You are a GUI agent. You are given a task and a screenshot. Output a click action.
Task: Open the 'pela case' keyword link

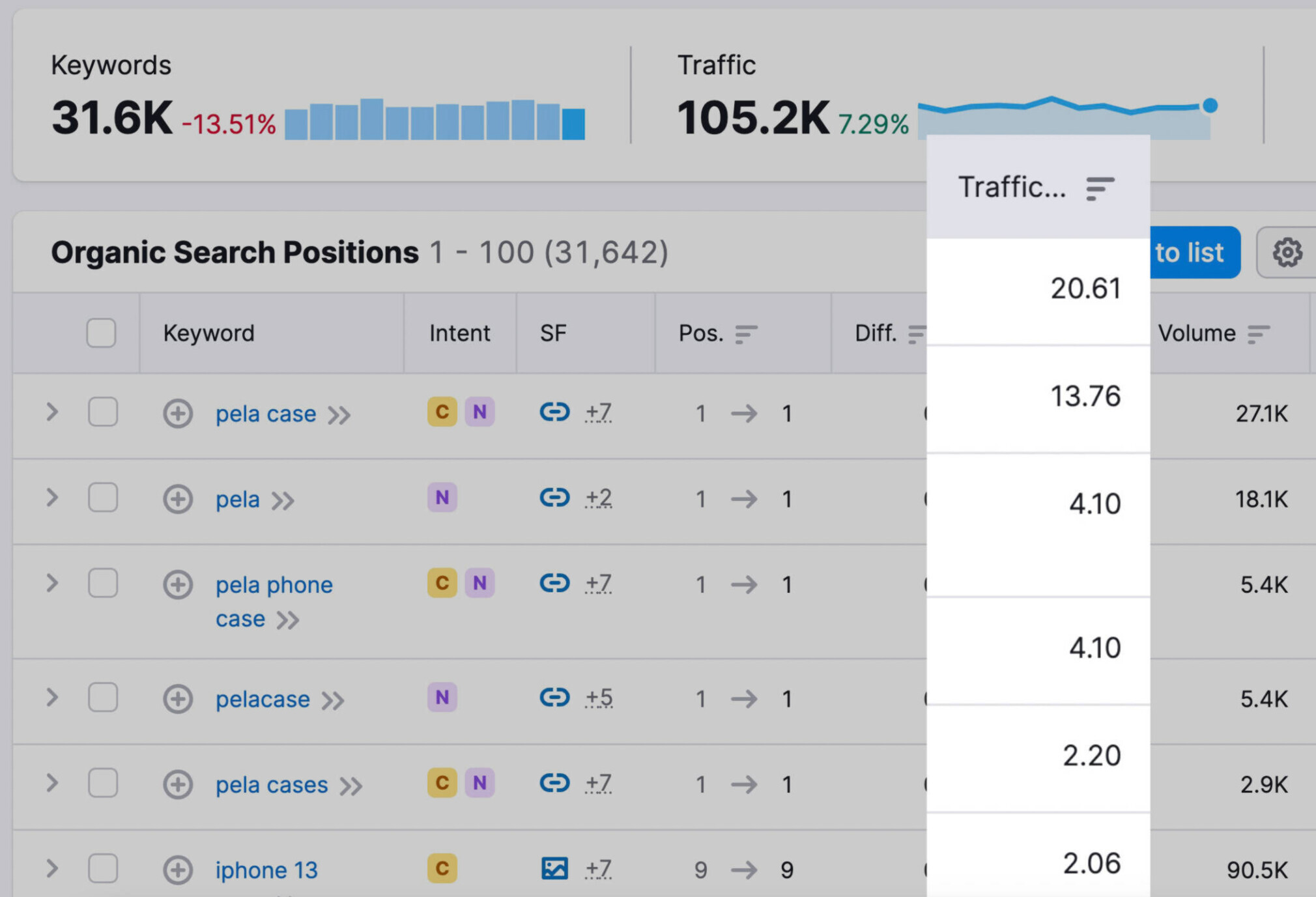tap(266, 414)
